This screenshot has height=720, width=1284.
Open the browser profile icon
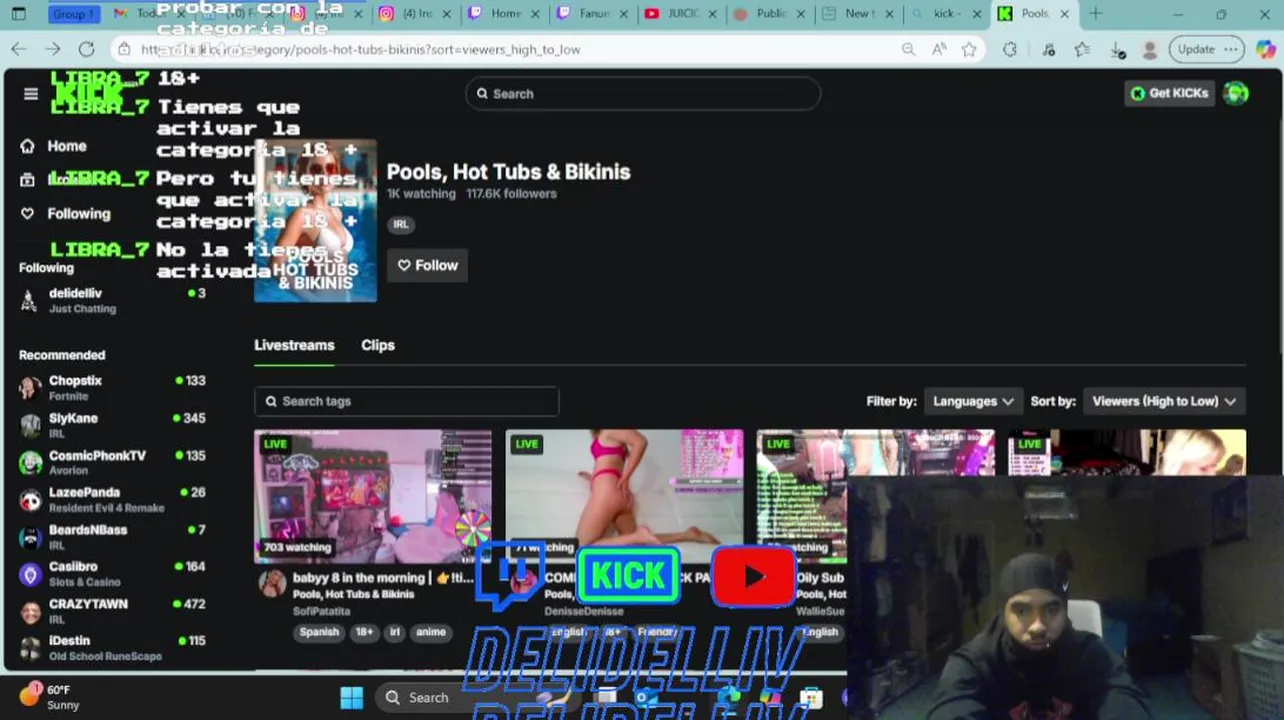pyautogui.click(x=1150, y=49)
